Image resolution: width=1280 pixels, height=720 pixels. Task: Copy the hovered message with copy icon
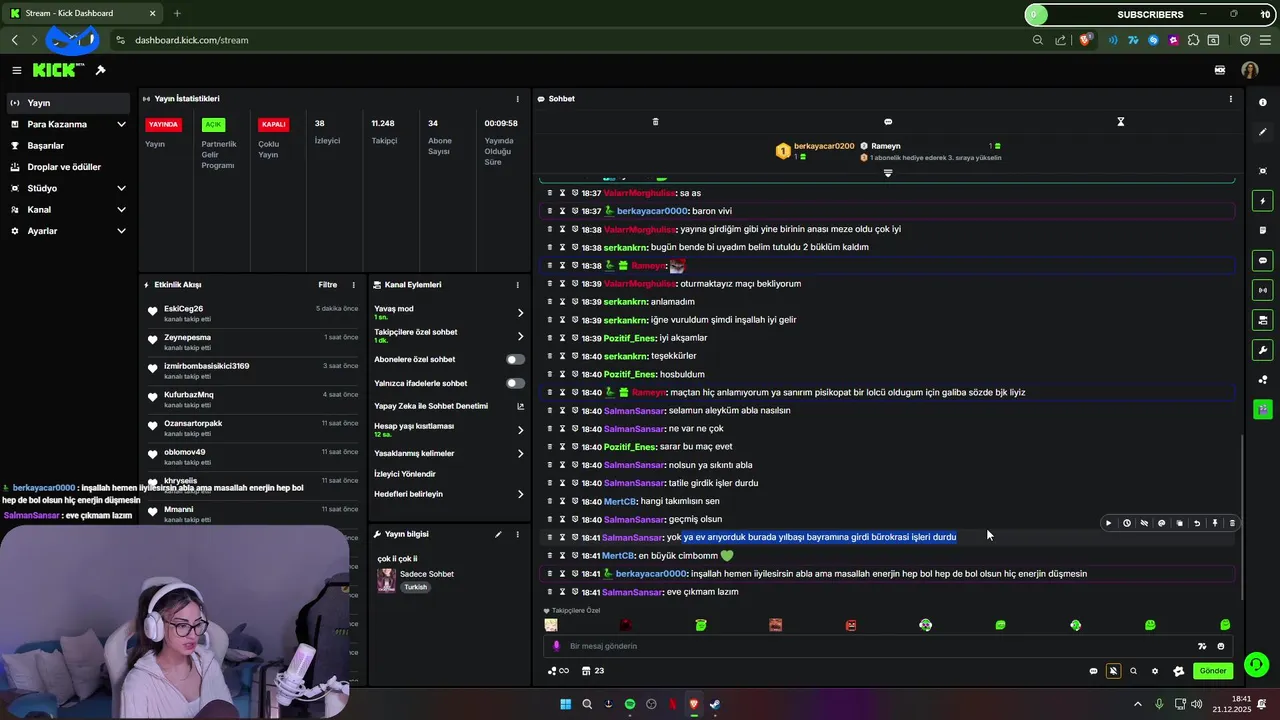point(1180,523)
